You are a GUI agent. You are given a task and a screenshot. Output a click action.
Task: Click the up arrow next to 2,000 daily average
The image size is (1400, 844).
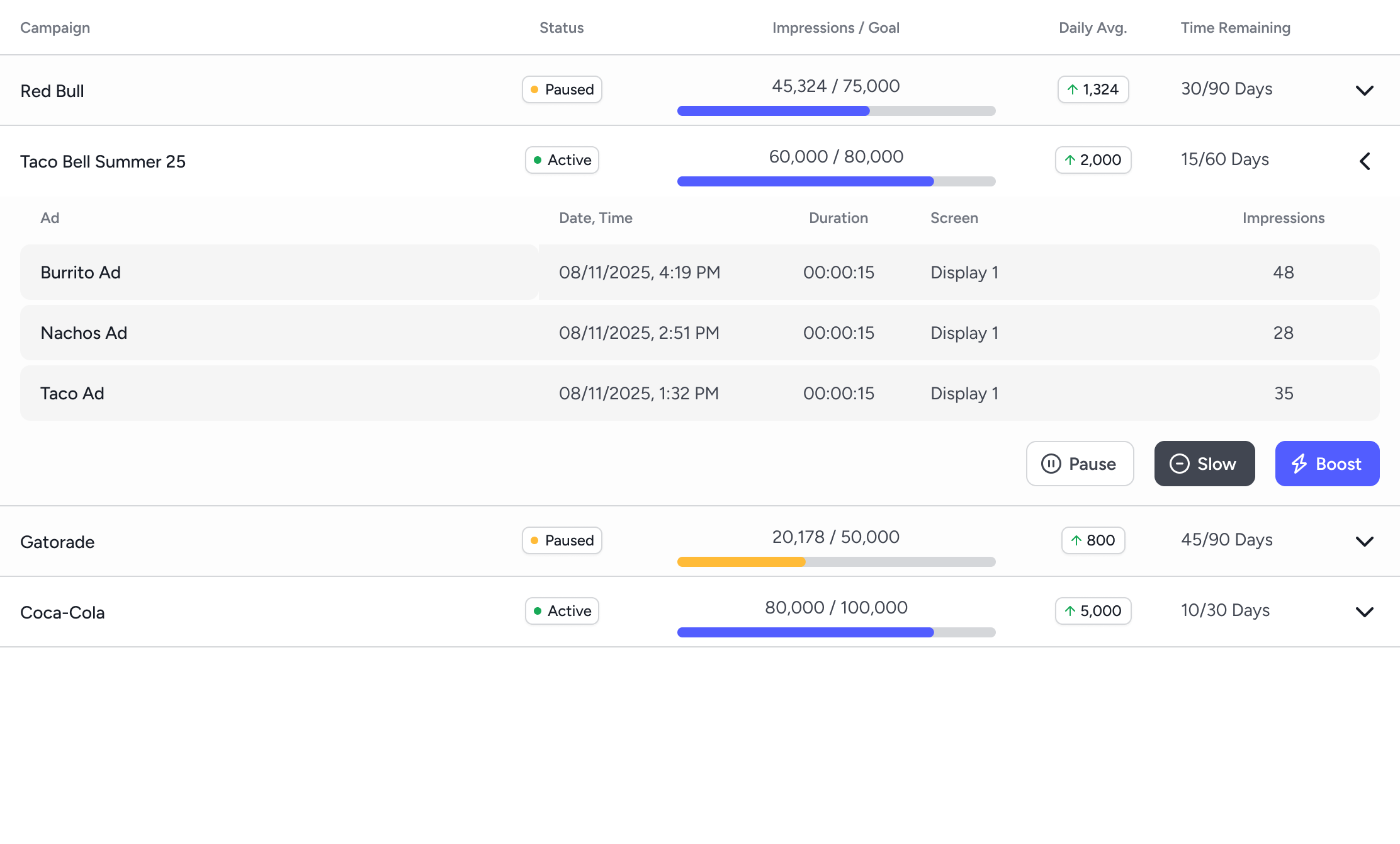1069,160
